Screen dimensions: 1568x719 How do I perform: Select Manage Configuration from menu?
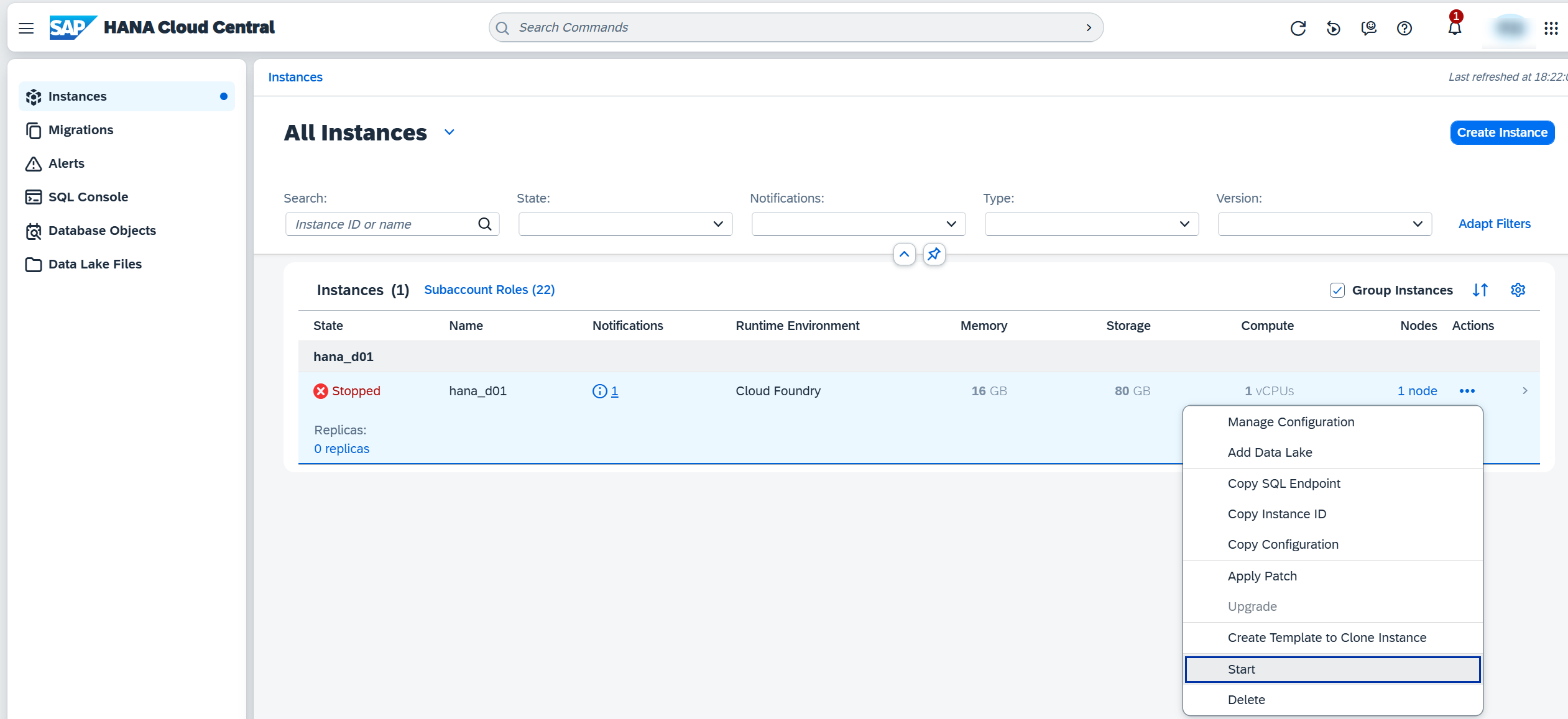coord(1332,422)
